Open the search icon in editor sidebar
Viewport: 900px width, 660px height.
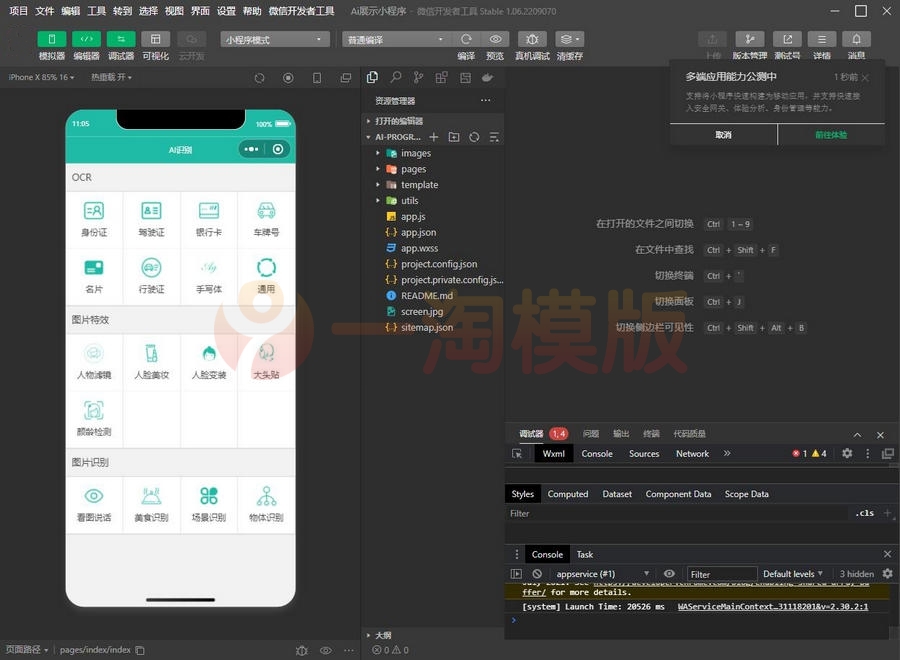[395, 77]
